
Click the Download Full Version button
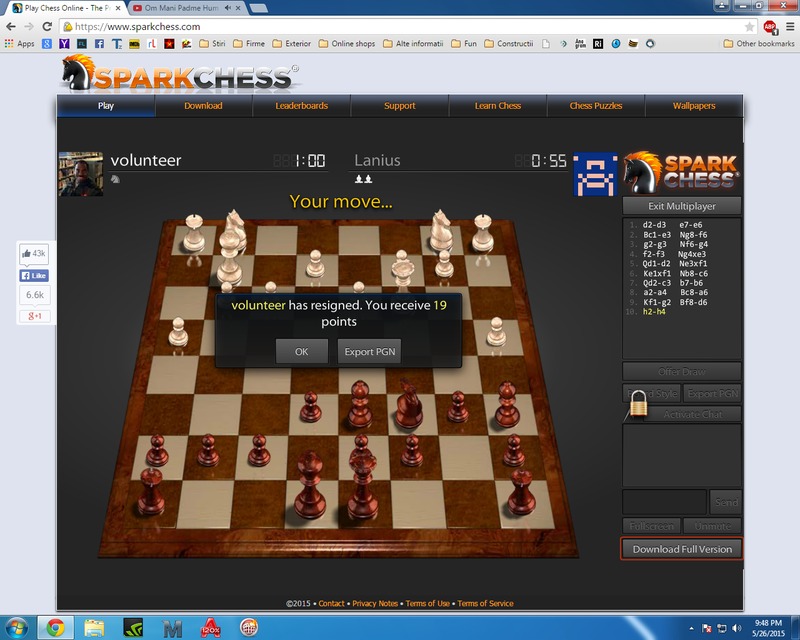(682, 549)
